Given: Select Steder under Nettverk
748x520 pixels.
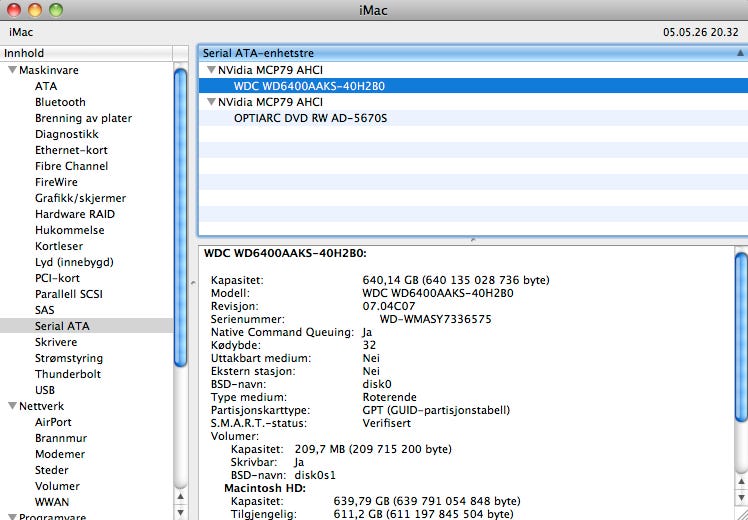Looking at the screenshot, I should 52,470.
